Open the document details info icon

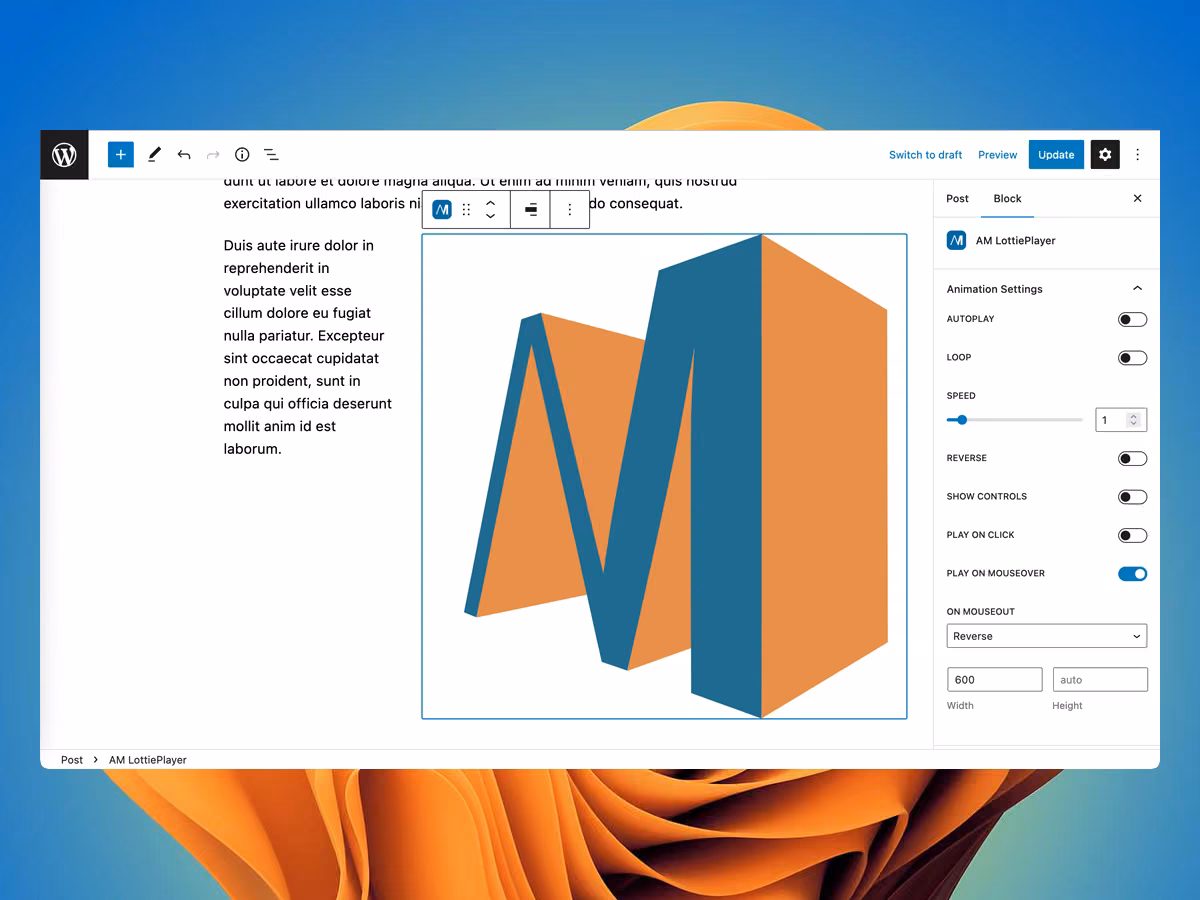tap(242, 155)
